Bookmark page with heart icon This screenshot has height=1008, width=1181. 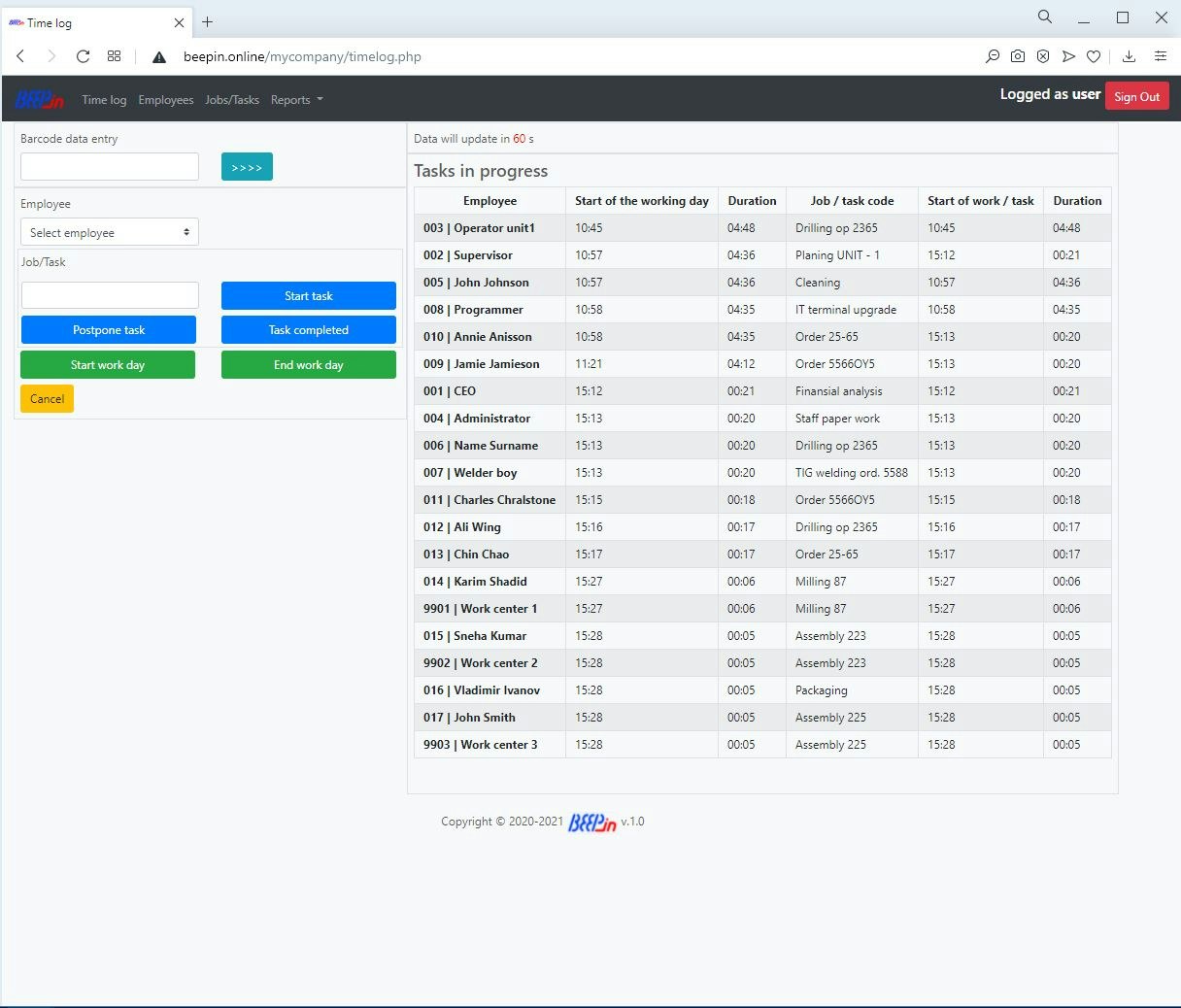[x=1094, y=56]
